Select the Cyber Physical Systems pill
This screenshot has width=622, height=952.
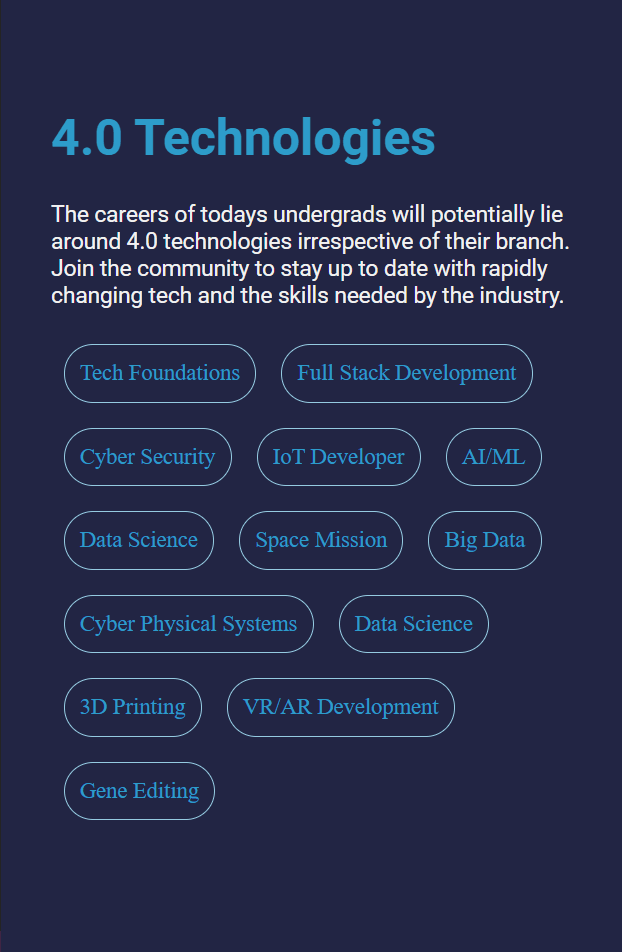[x=188, y=624]
